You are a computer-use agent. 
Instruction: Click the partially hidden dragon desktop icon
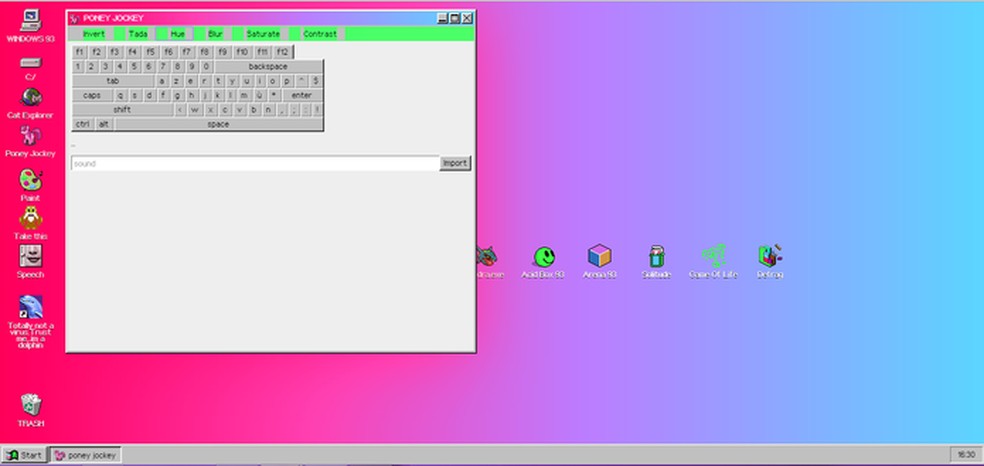(x=488, y=262)
